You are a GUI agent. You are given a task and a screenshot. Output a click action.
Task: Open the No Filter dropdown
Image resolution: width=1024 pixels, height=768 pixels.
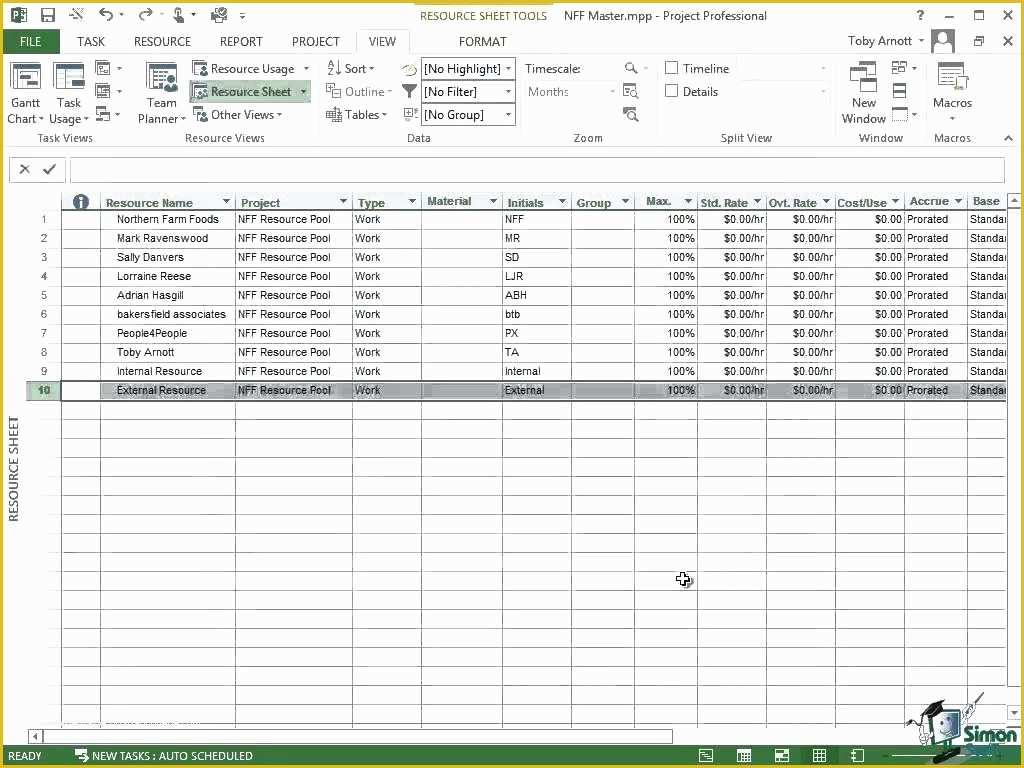click(x=508, y=91)
